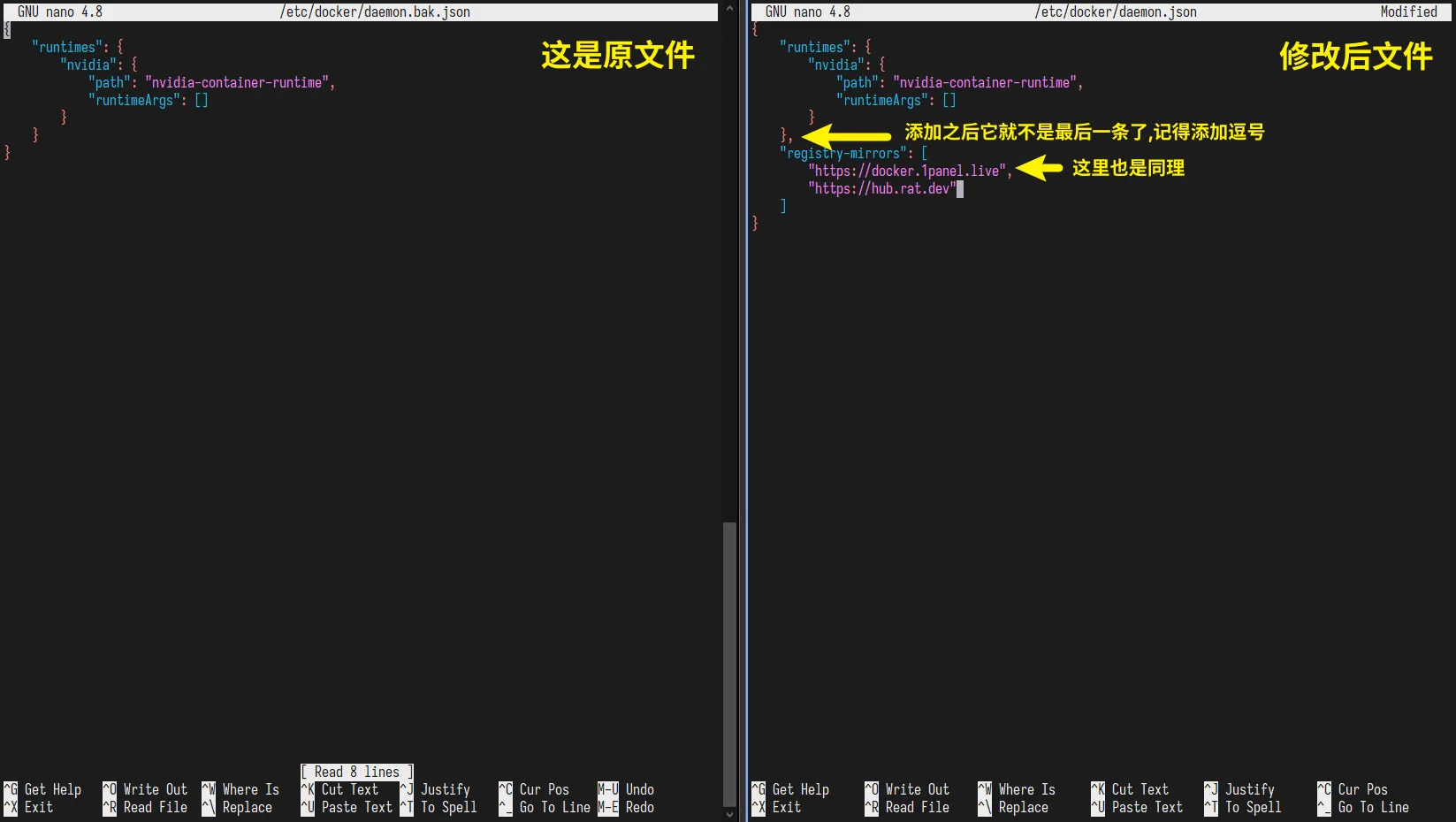This screenshot has height=822, width=1456.
Task: Click scrollbar up arrow of left pane
Action: point(729,8)
